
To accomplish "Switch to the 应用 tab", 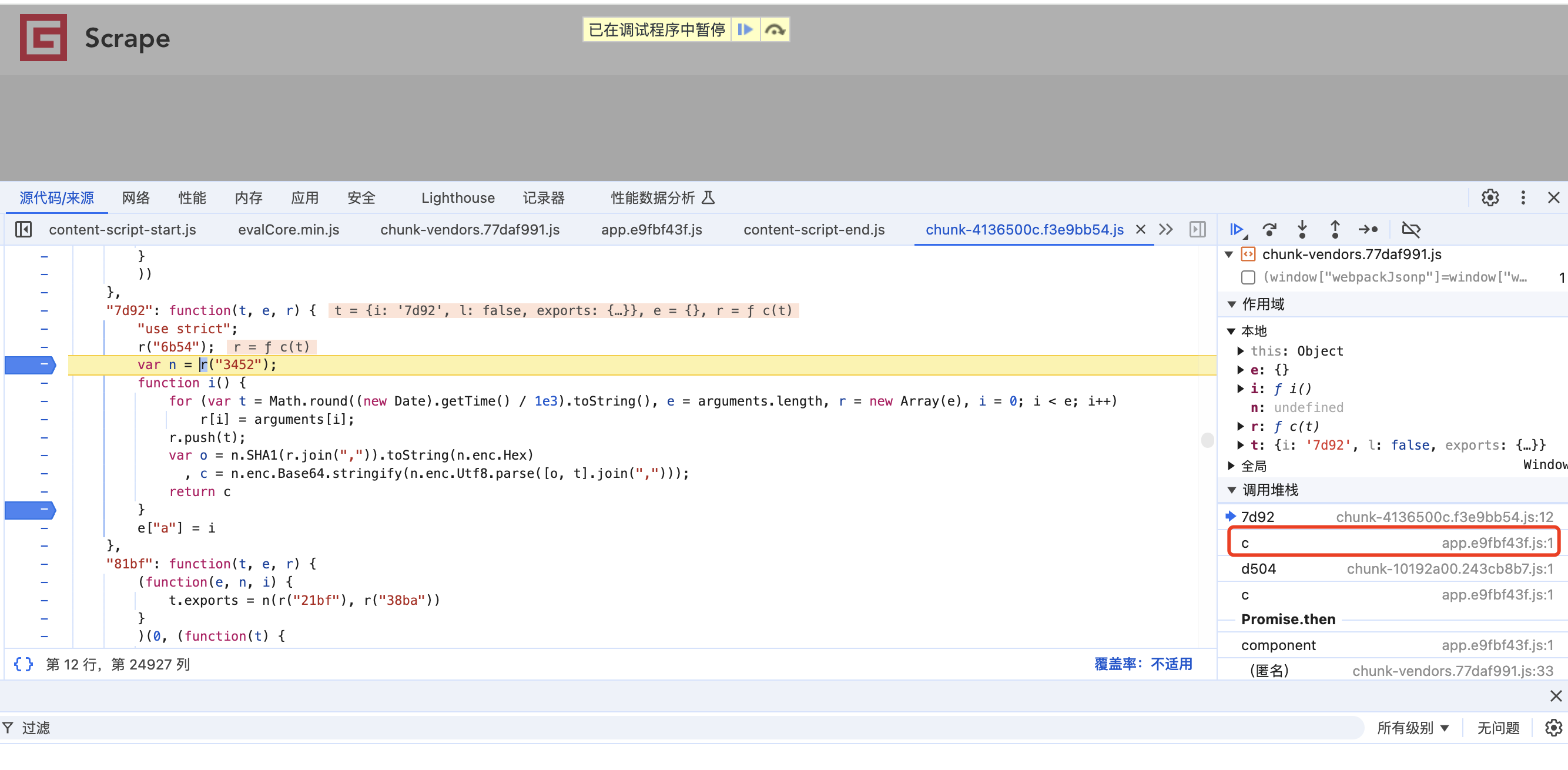I will pyautogui.click(x=305, y=198).
